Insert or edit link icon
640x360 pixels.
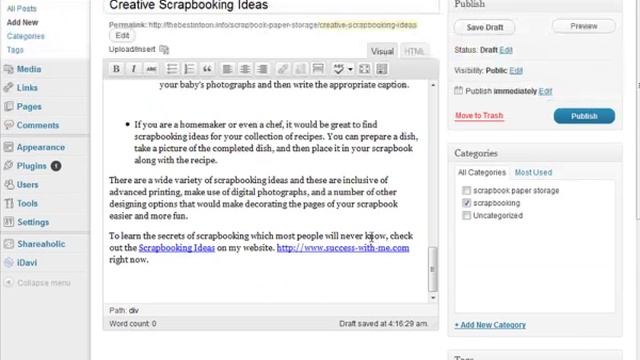282,69
